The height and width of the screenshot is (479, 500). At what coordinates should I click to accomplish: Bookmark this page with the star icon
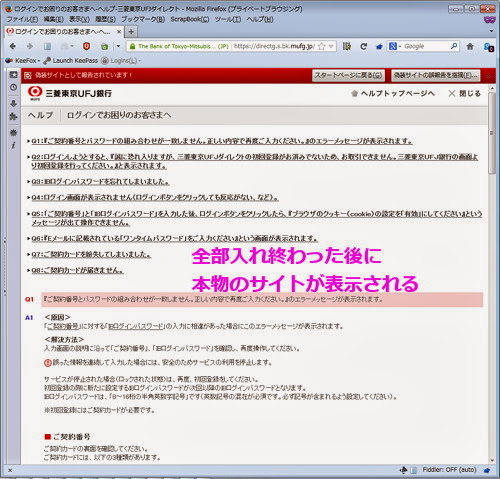coord(321,46)
